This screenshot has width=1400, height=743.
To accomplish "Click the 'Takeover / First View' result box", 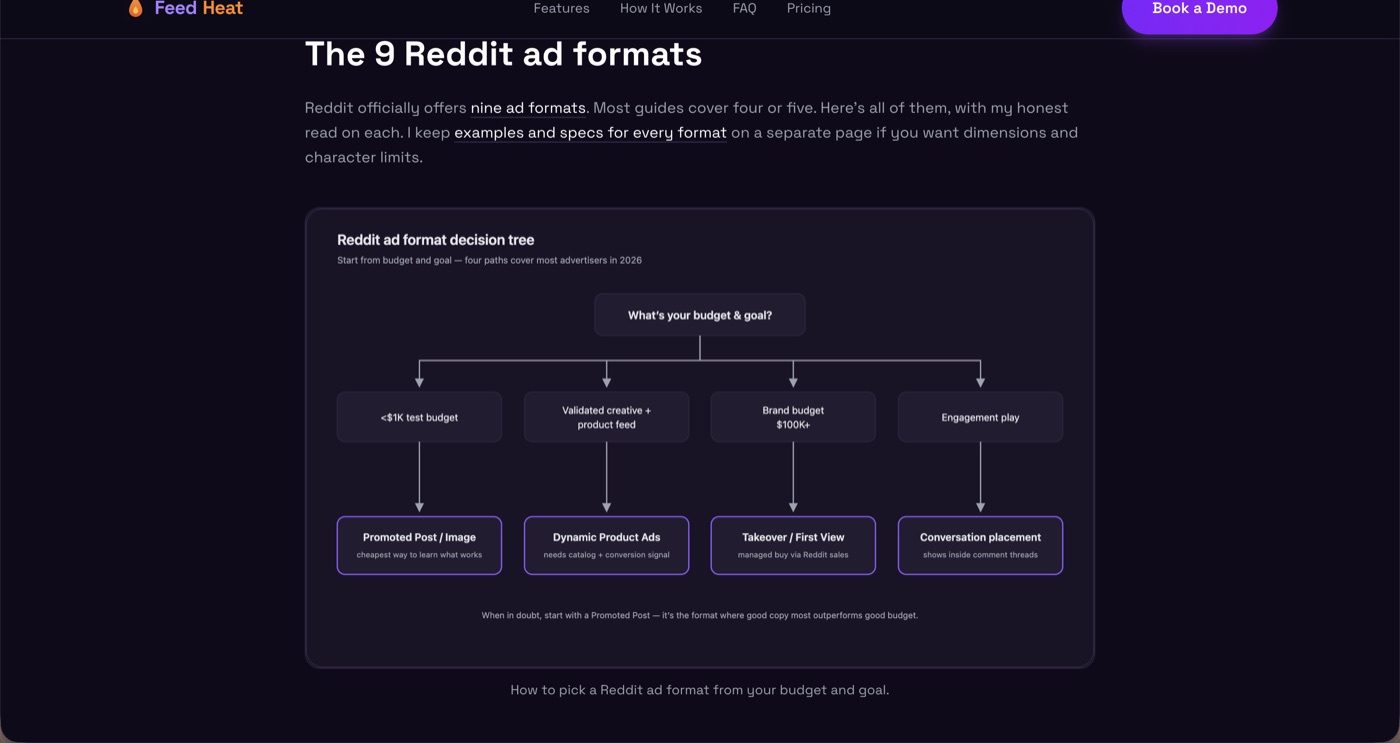I will point(793,545).
